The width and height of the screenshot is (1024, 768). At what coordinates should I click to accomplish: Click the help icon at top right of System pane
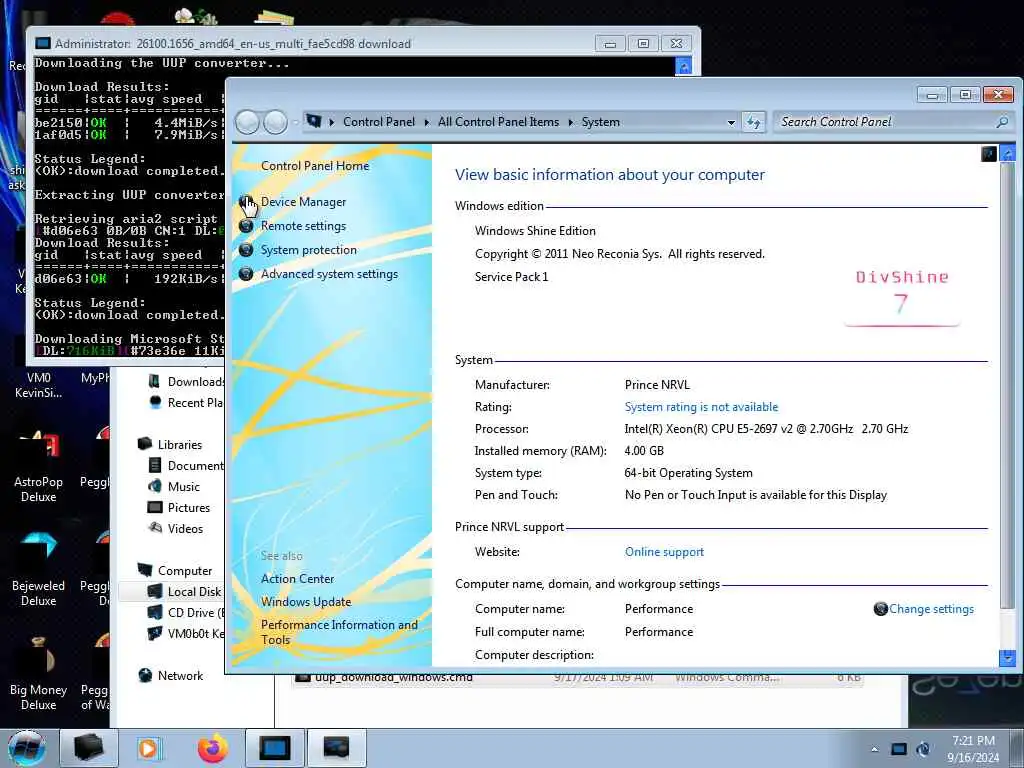(x=989, y=153)
